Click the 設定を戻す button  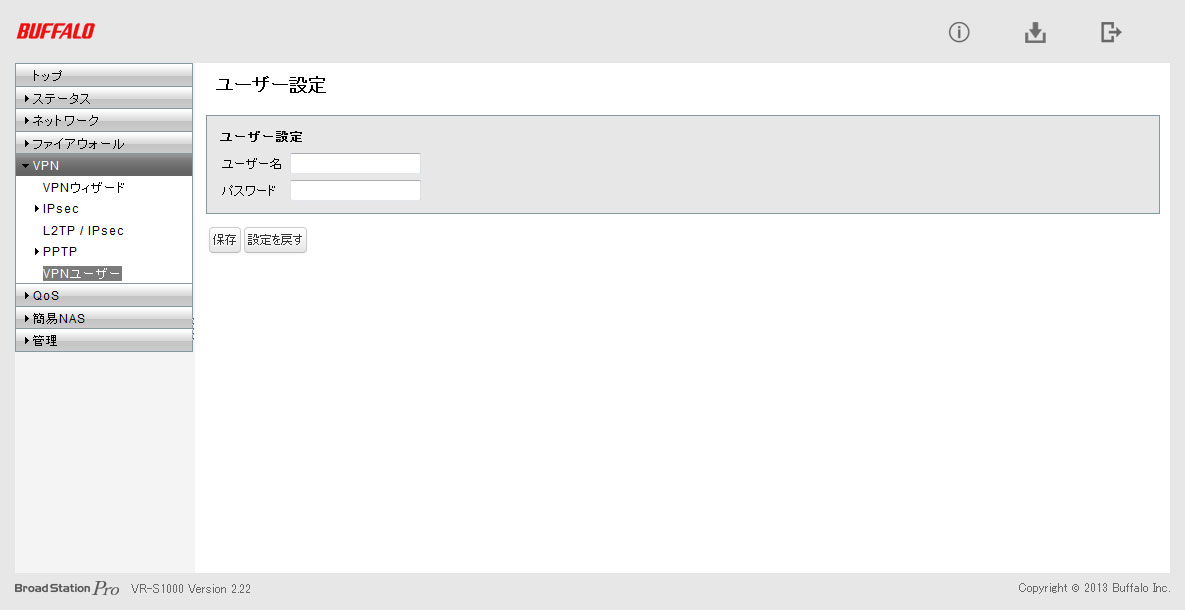coord(275,240)
